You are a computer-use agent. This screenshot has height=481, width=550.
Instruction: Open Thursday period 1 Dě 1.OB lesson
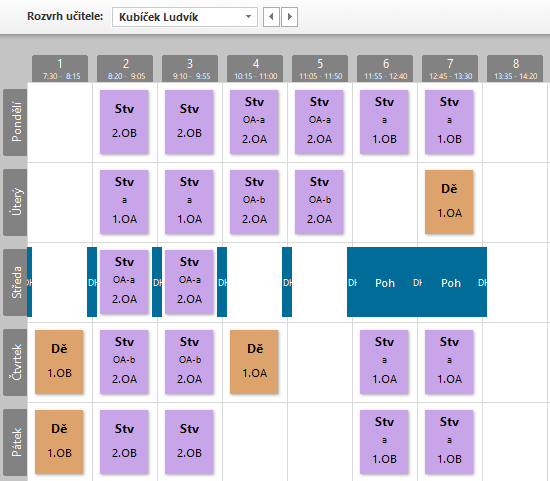click(59, 362)
